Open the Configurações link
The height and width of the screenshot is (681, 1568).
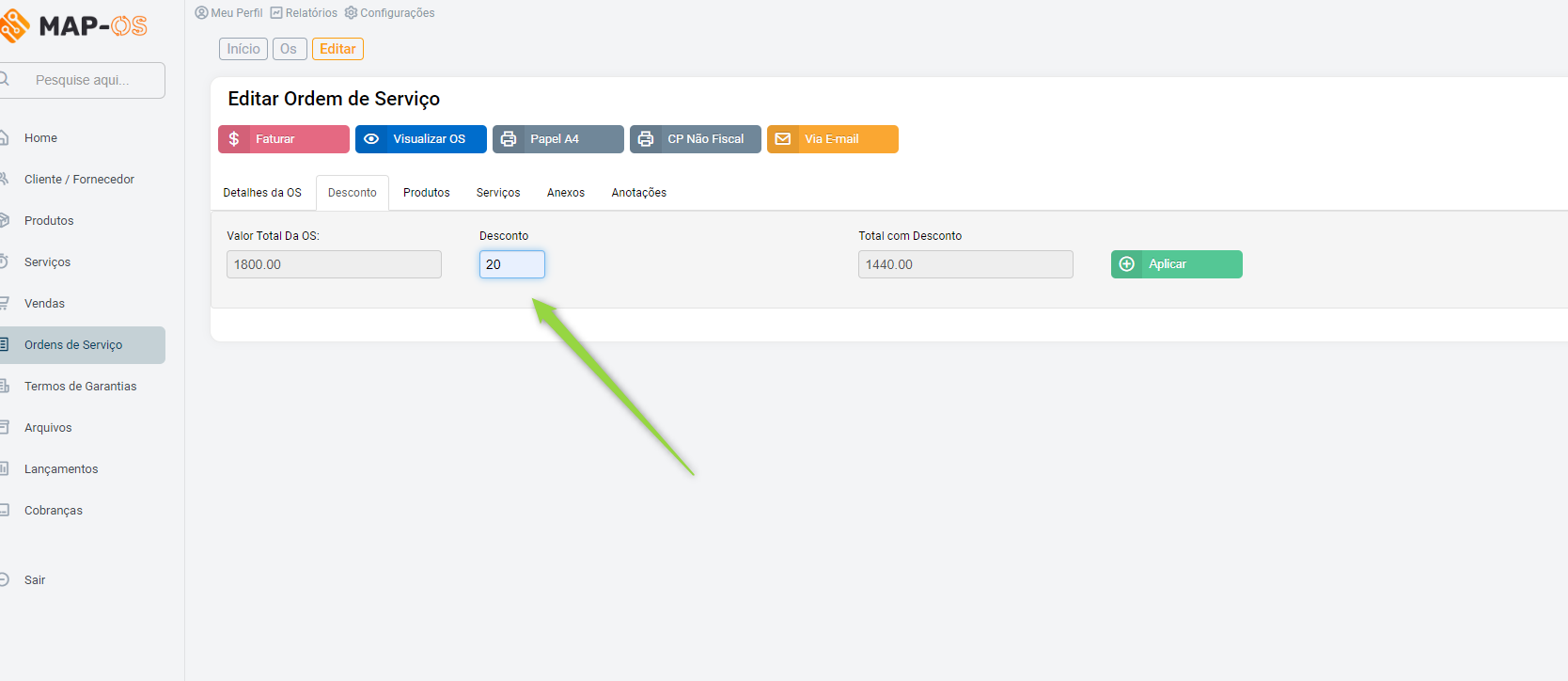pos(389,13)
